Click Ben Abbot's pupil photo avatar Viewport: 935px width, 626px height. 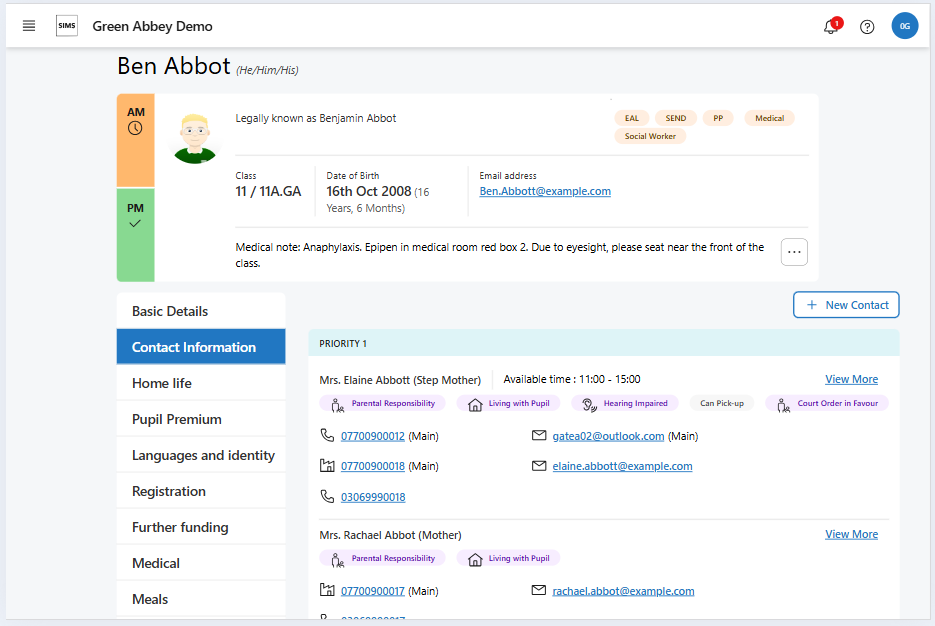195,138
